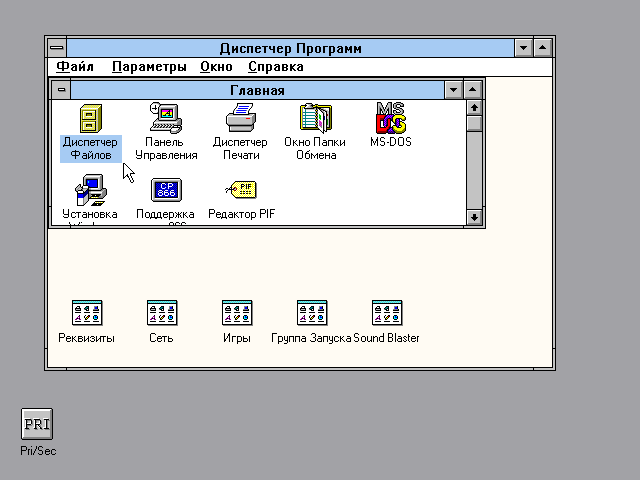
Task: Open the Сеть program group icon
Action: click(162, 313)
